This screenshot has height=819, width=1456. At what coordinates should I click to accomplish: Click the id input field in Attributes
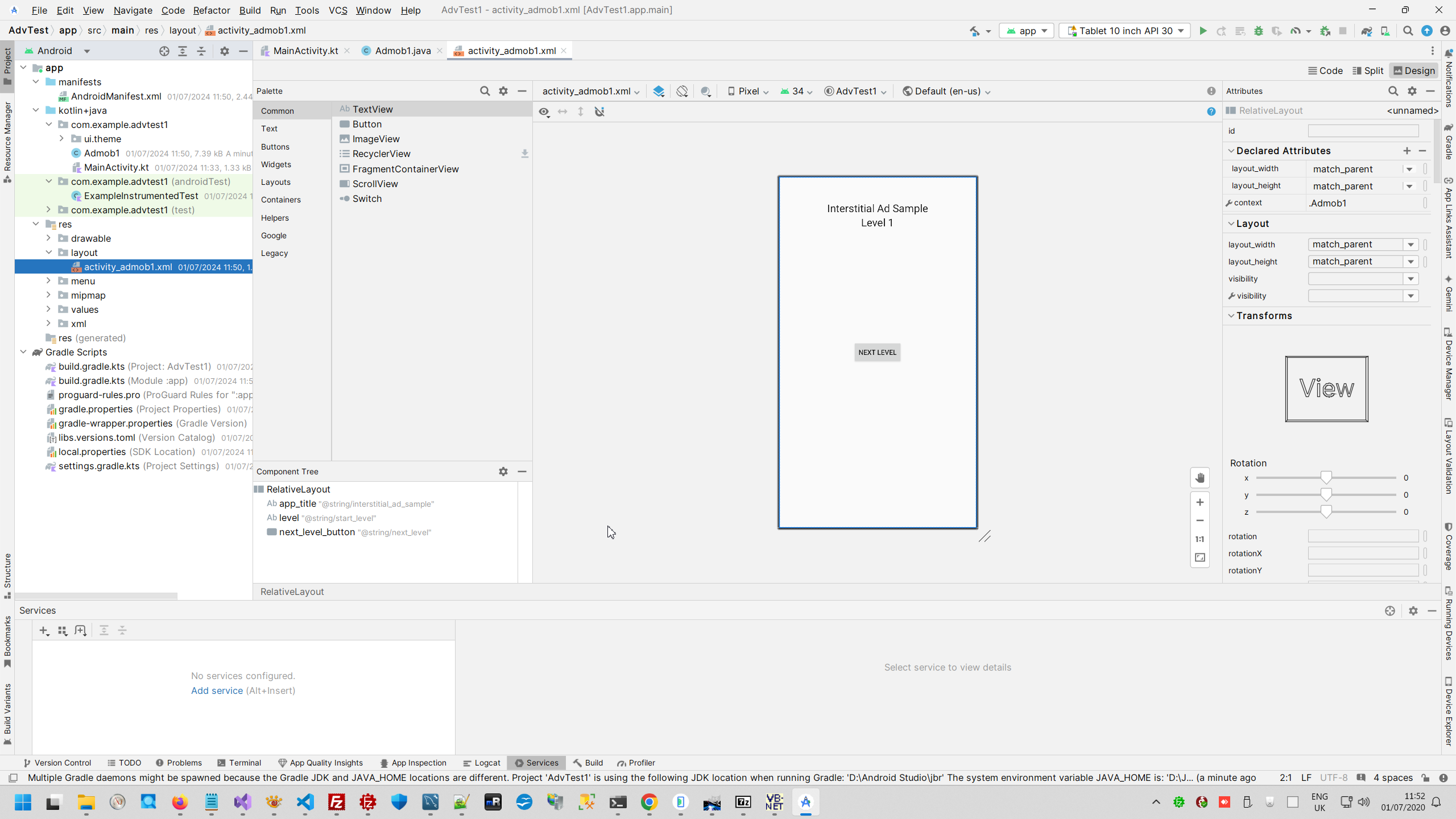click(x=1363, y=131)
